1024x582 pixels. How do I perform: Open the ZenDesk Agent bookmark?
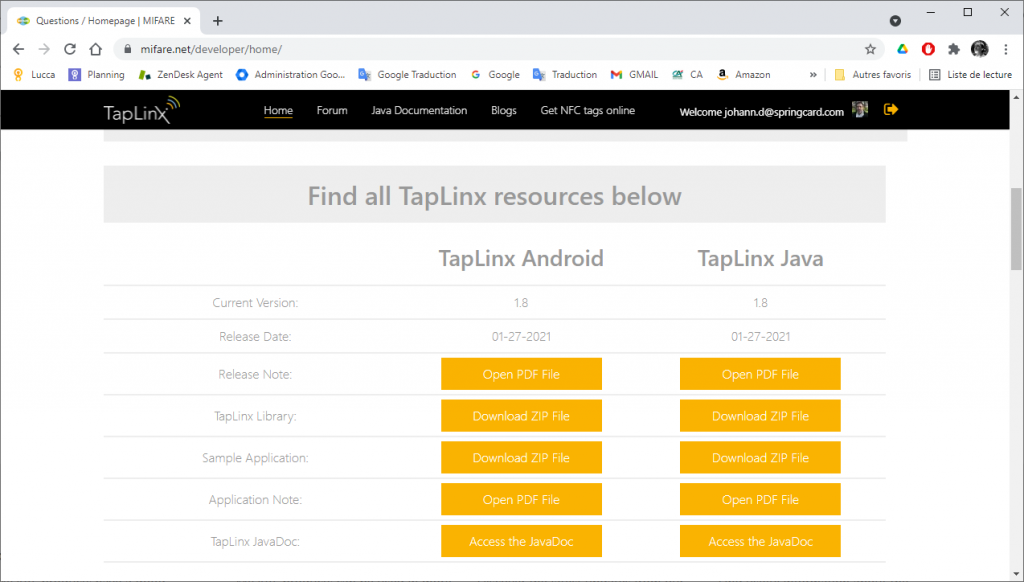[181, 74]
